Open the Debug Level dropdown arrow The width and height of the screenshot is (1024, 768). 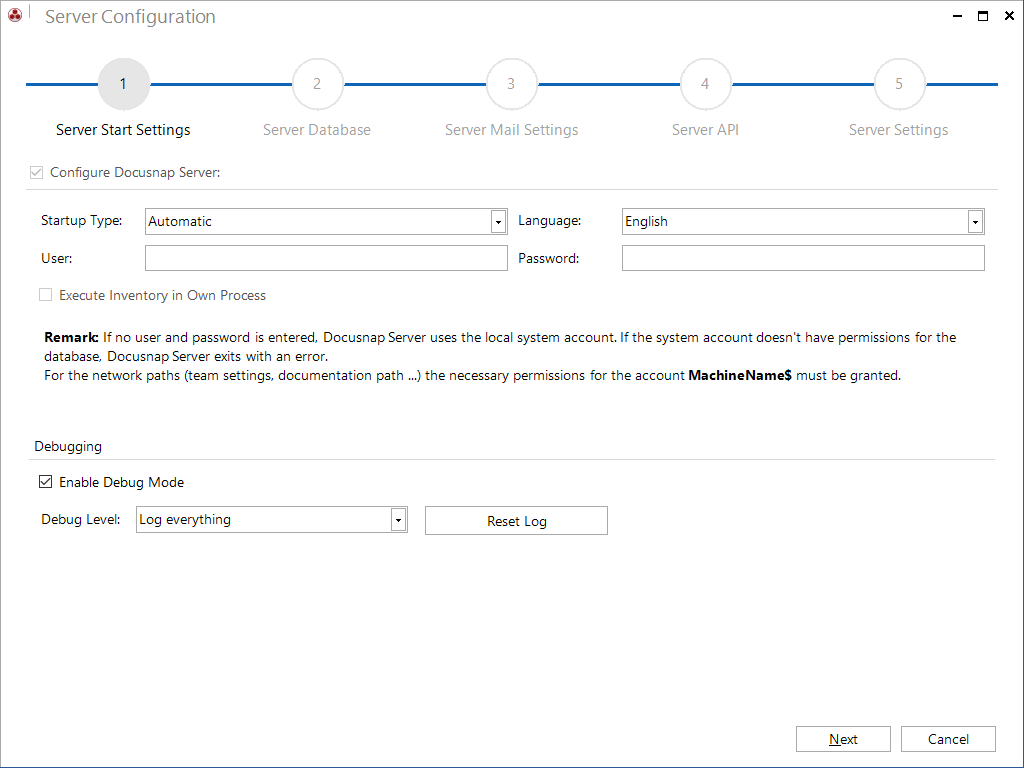tap(398, 520)
